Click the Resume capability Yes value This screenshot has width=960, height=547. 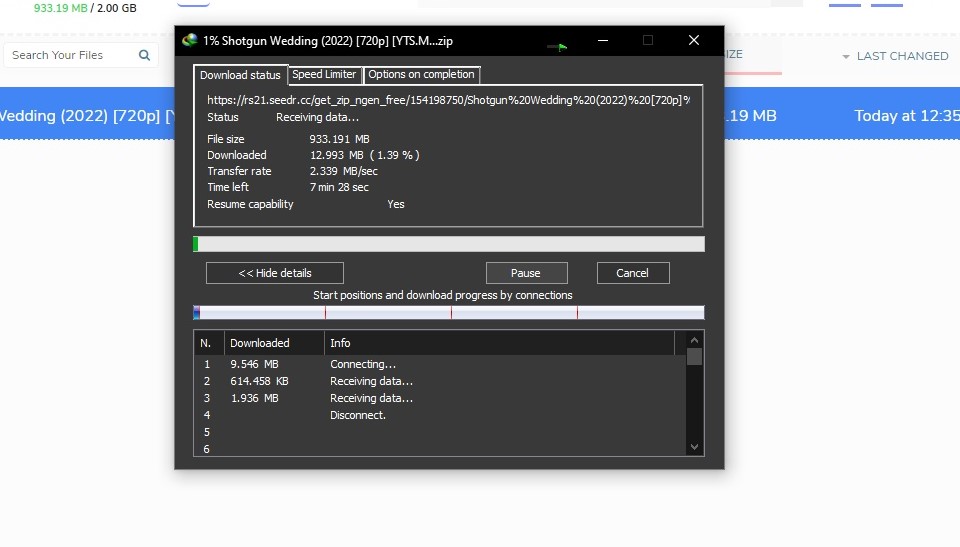pos(396,204)
